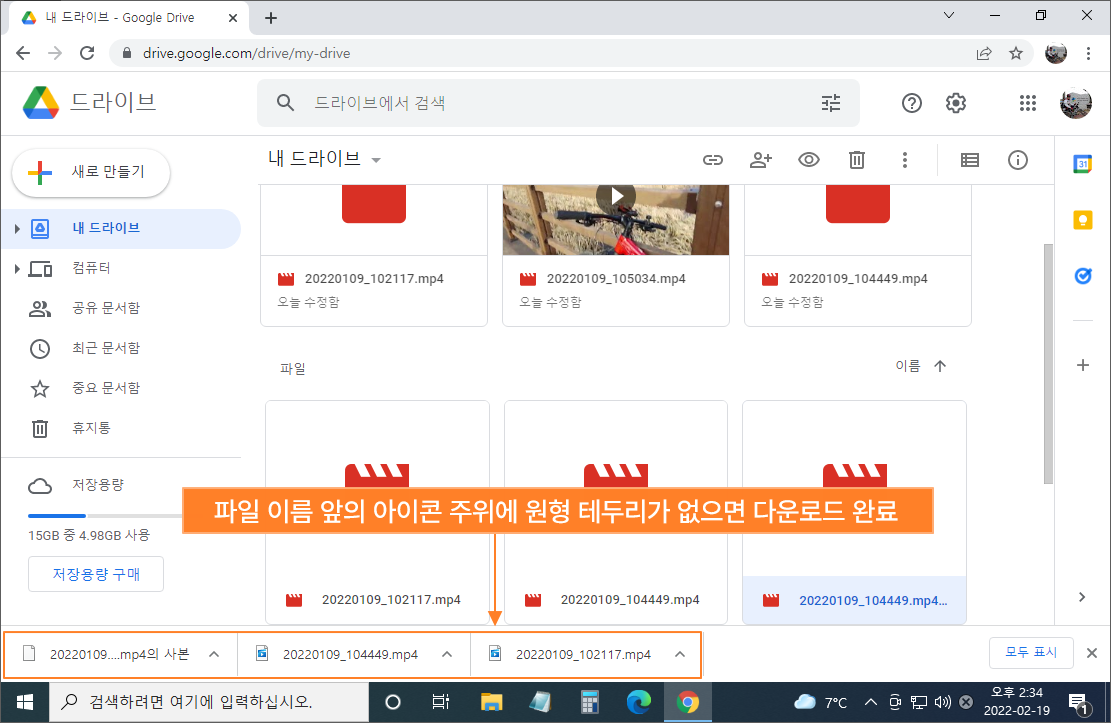Switch to list layout view
Viewport: 1111px width, 723px height.
click(x=969, y=160)
